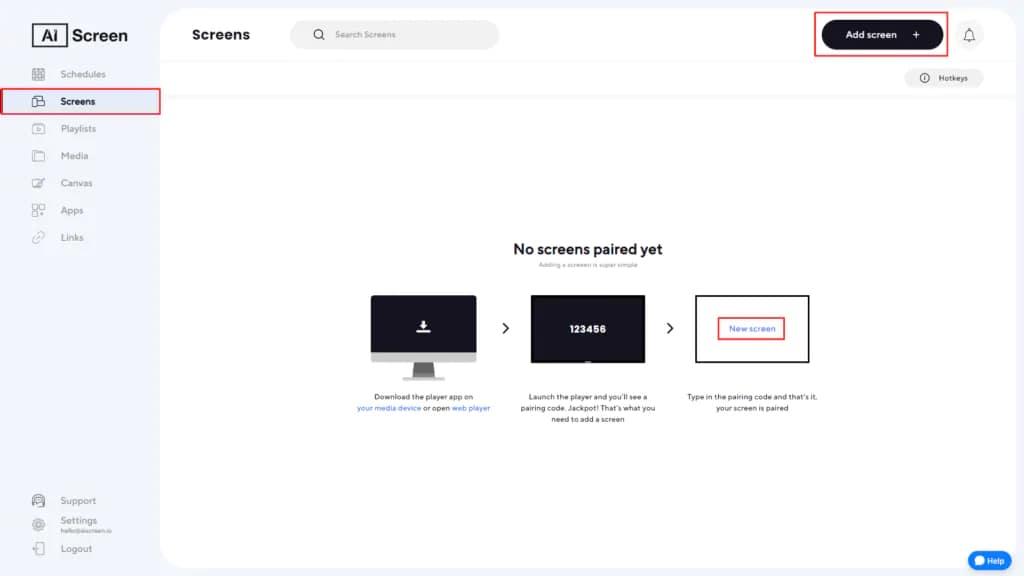Click the Logout door icon

[38, 549]
